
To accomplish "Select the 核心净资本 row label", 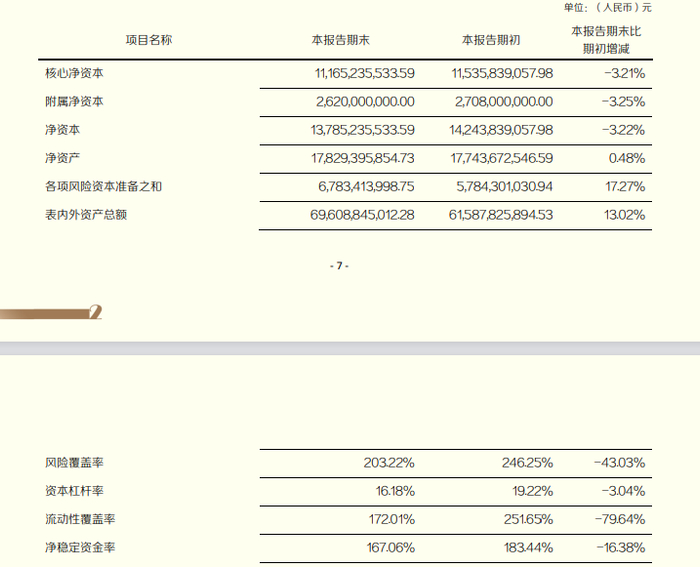I will point(74,73).
